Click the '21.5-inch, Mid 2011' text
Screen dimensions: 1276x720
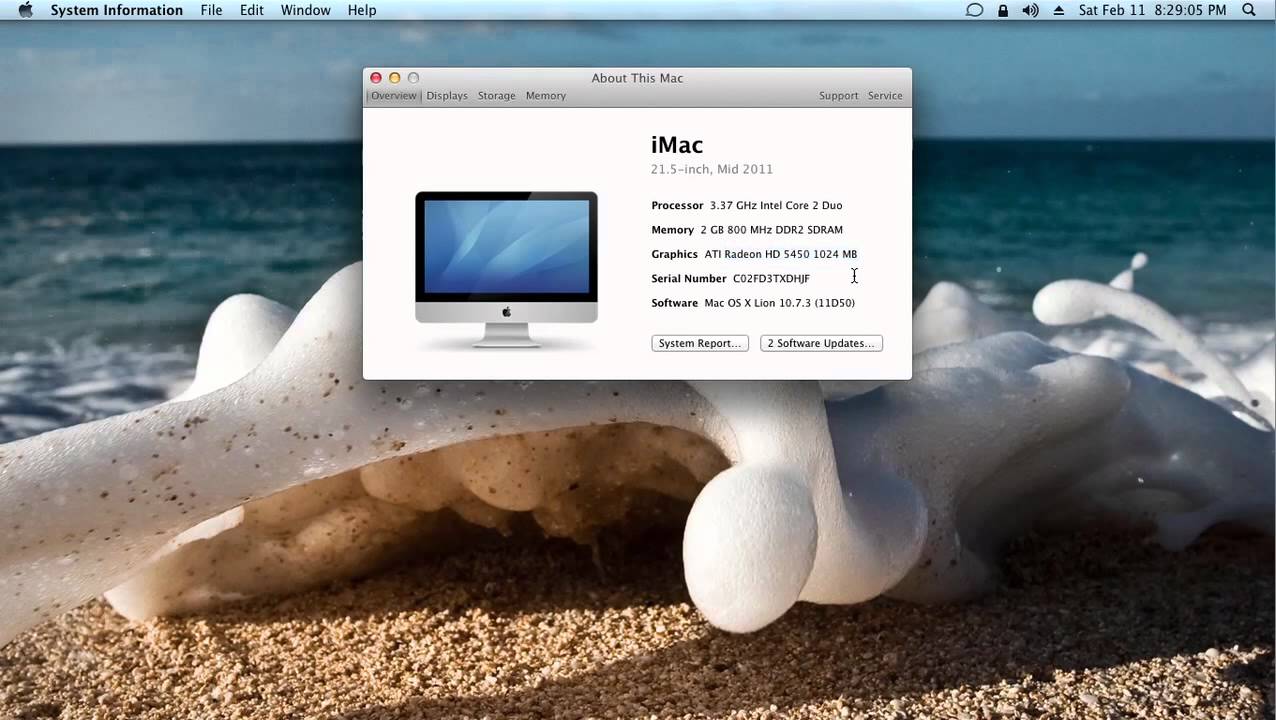(x=712, y=169)
